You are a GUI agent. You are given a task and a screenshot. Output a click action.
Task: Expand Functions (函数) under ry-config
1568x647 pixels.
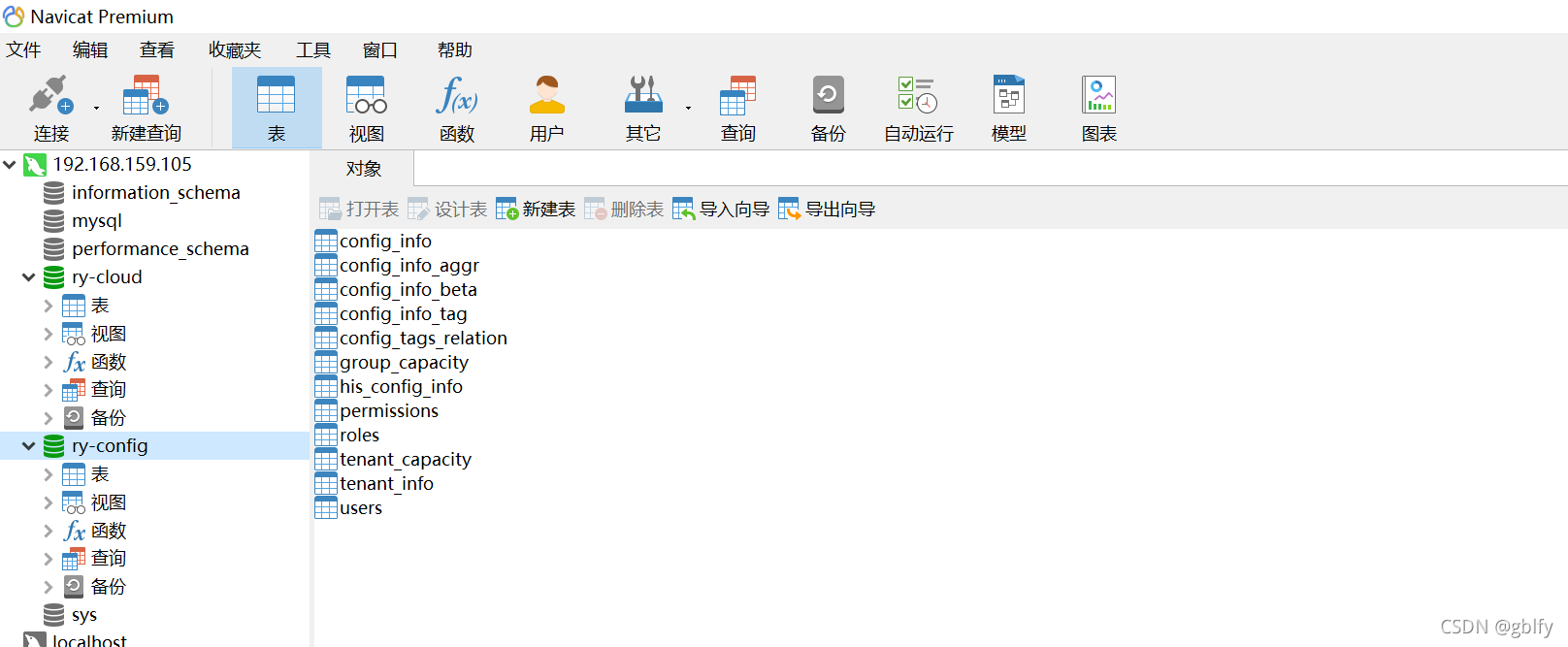tap(49, 531)
